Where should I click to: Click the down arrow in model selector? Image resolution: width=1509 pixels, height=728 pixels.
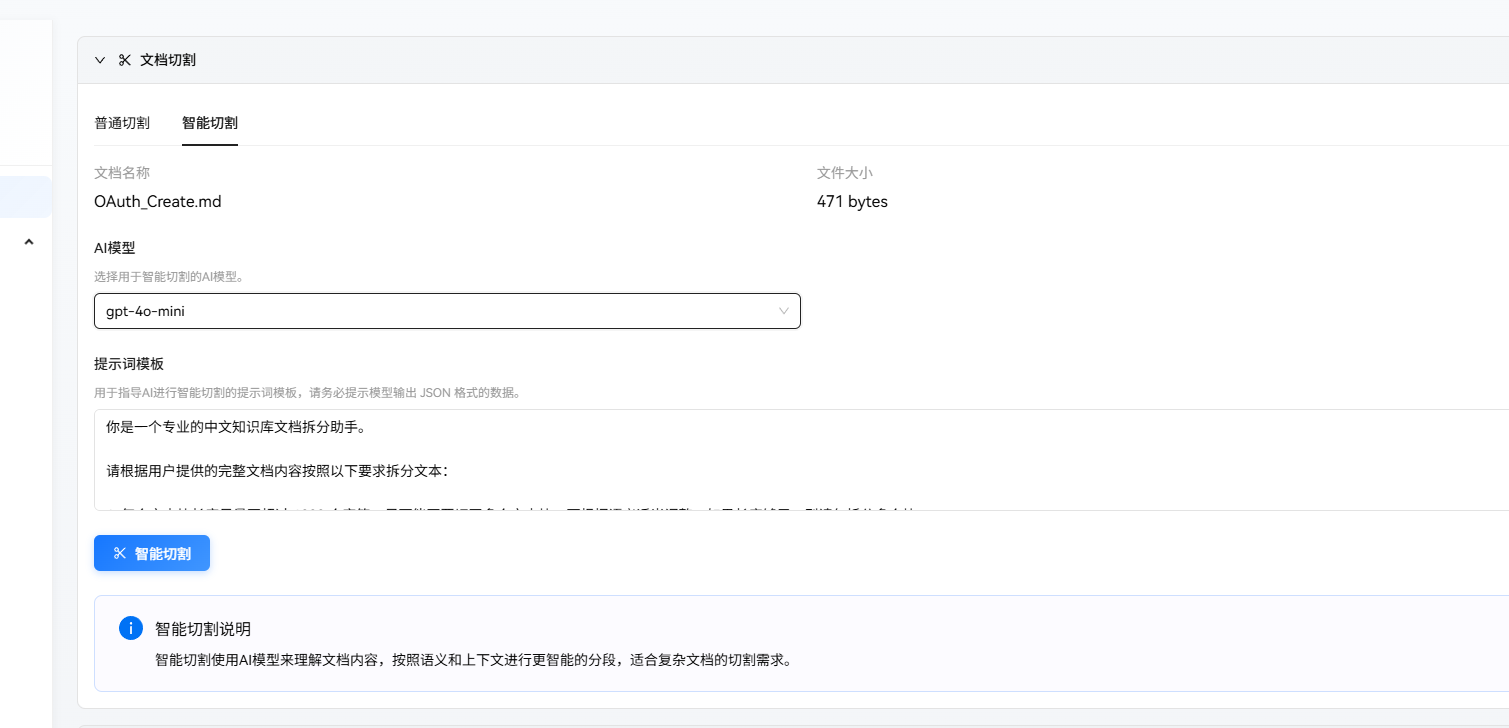(784, 311)
